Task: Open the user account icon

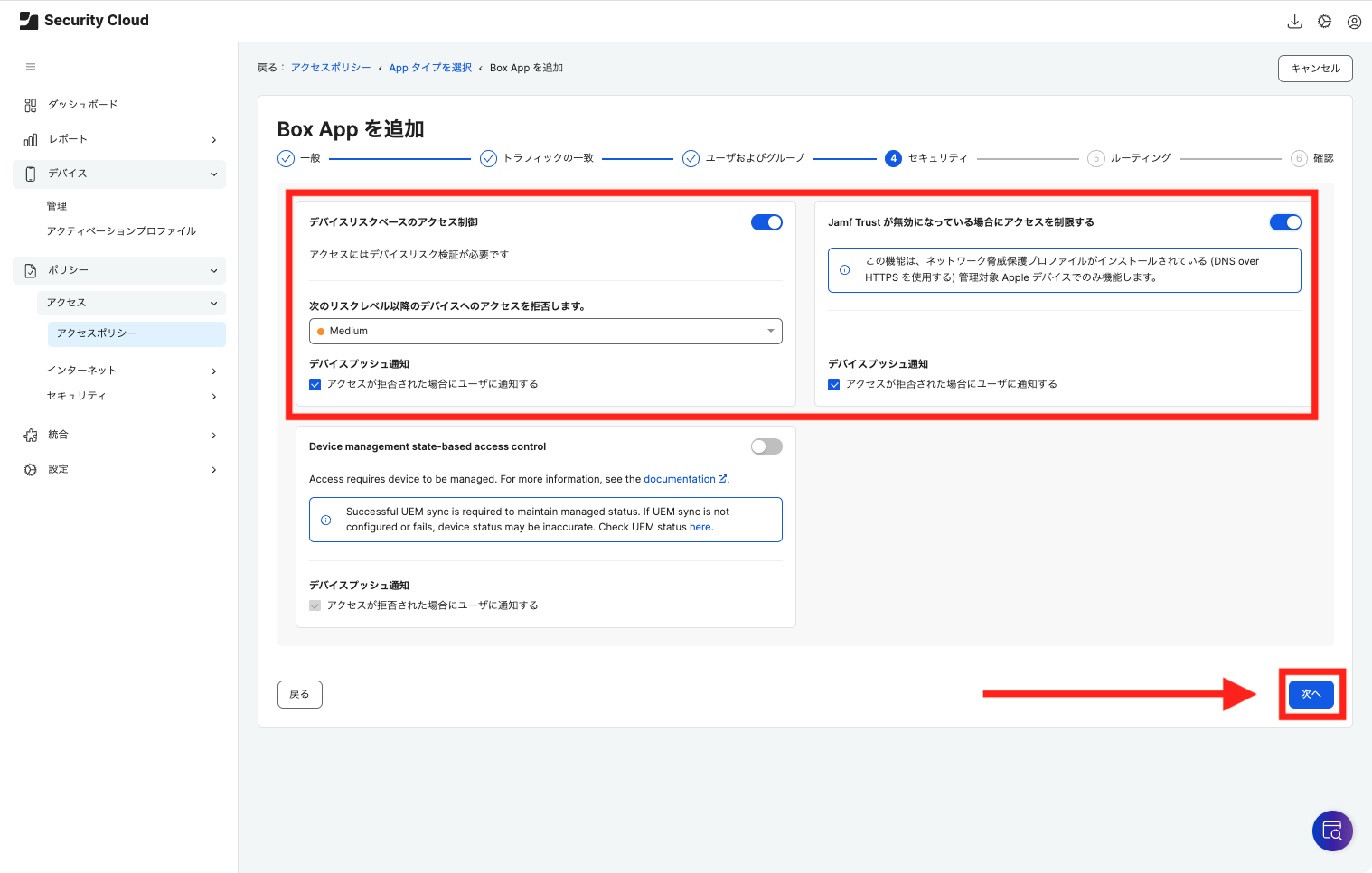Action: pos(1354,22)
